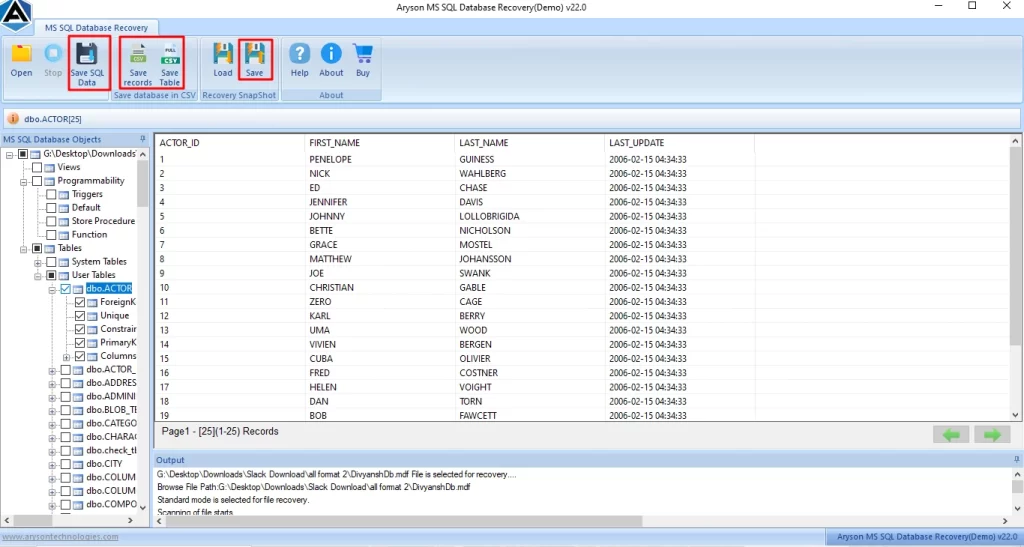This screenshot has height=547, width=1024.
Task: Select the dbo.CITY table item
Action: point(104,464)
